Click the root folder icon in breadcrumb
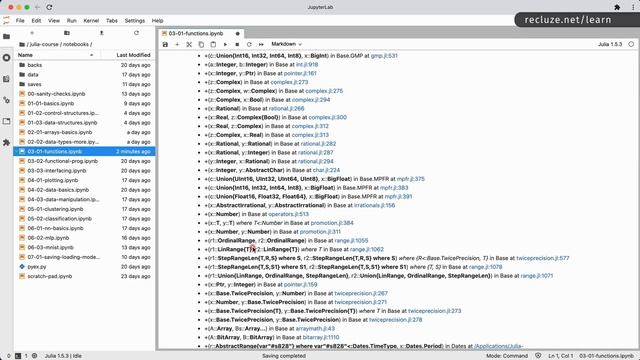The height and width of the screenshot is (360, 640). [22, 44]
